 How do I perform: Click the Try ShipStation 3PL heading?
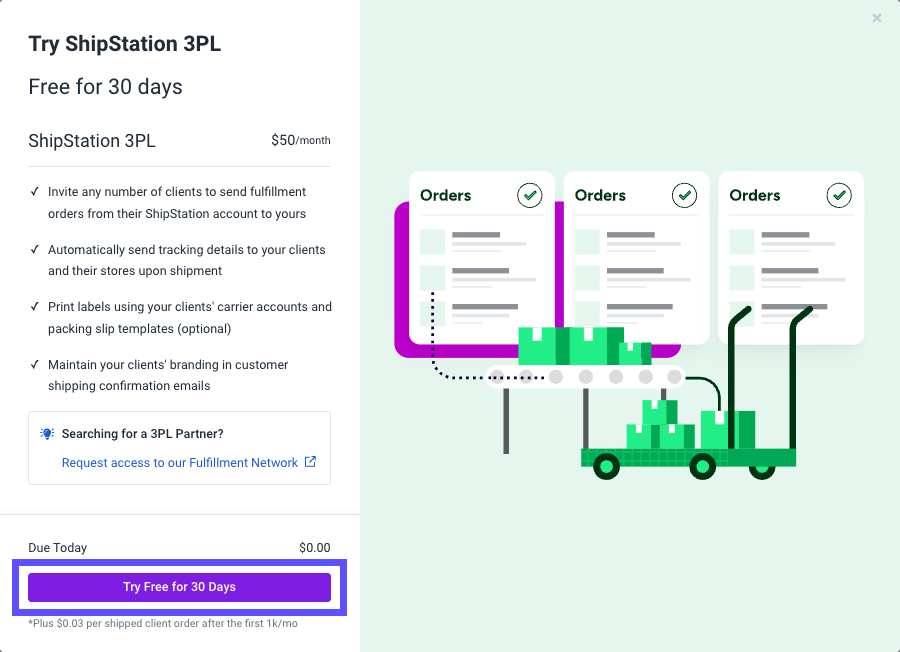124,44
